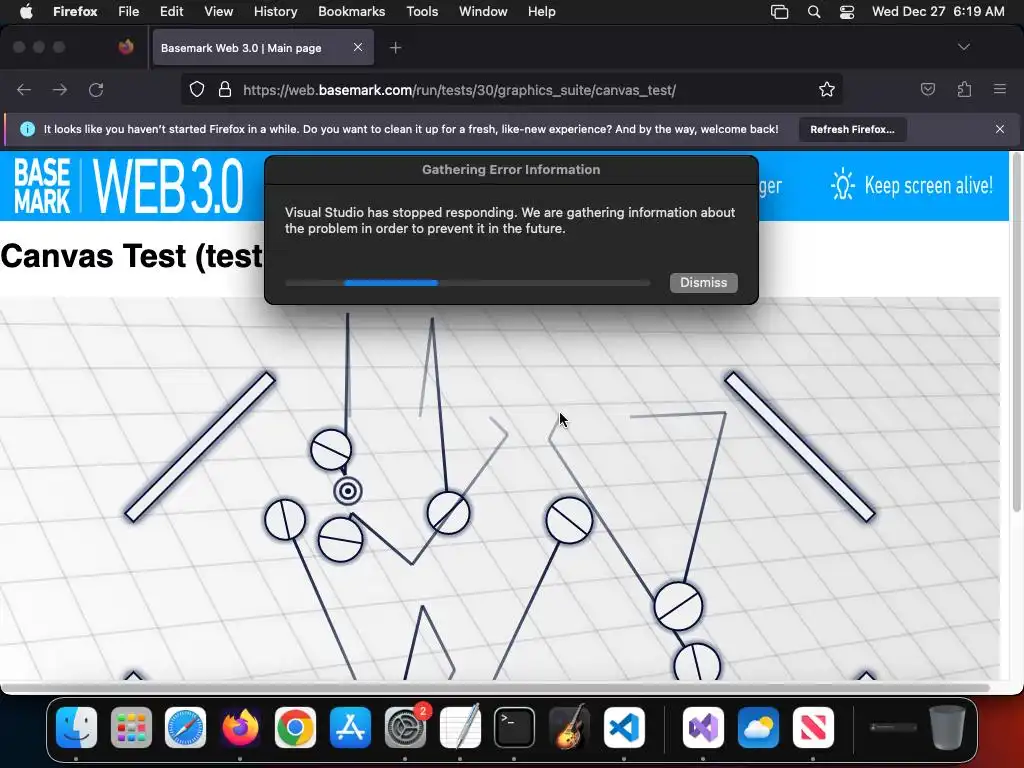Go back to previous page
The width and height of the screenshot is (1024, 768).
tap(24, 89)
